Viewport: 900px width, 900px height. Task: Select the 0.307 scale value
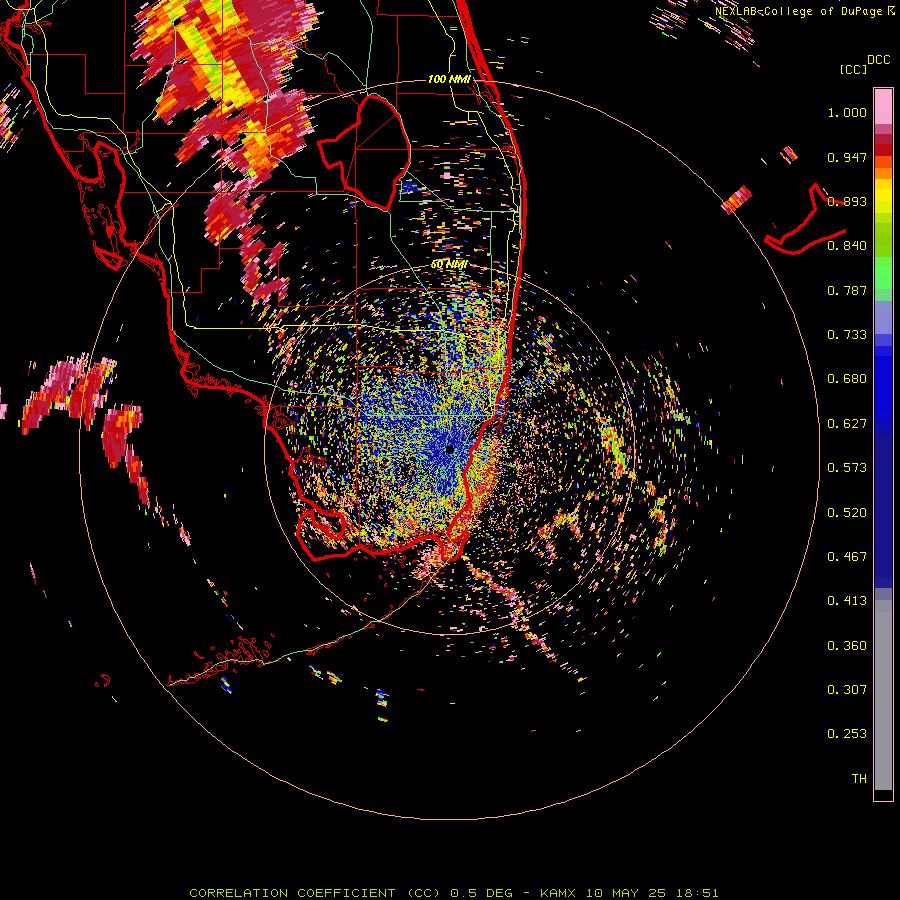click(847, 690)
